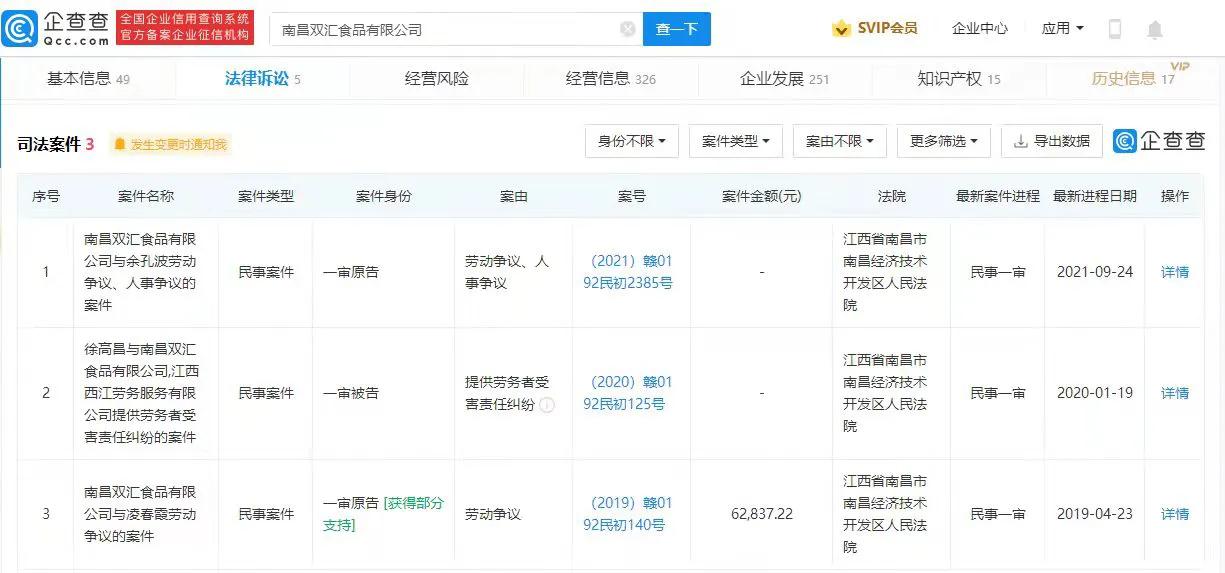Viewport: 1225px width, 573px height.
Task: Clear the search box with the X icon
Action: click(628, 29)
